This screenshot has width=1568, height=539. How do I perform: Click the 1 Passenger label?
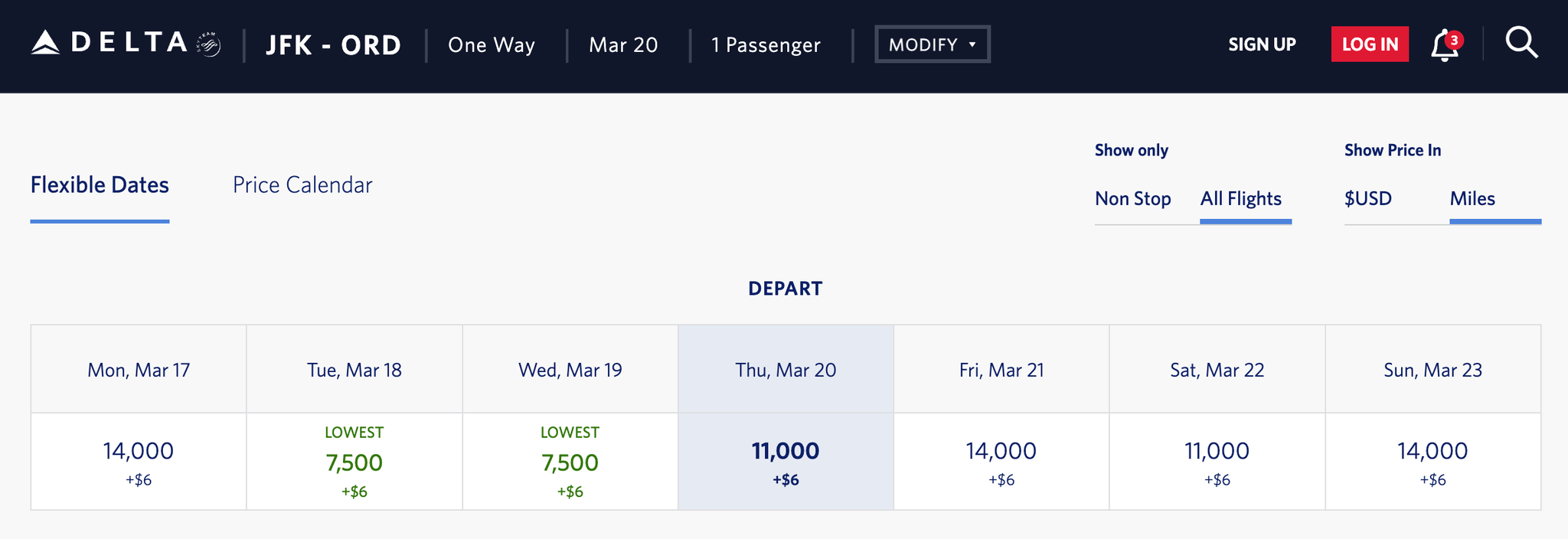click(766, 45)
